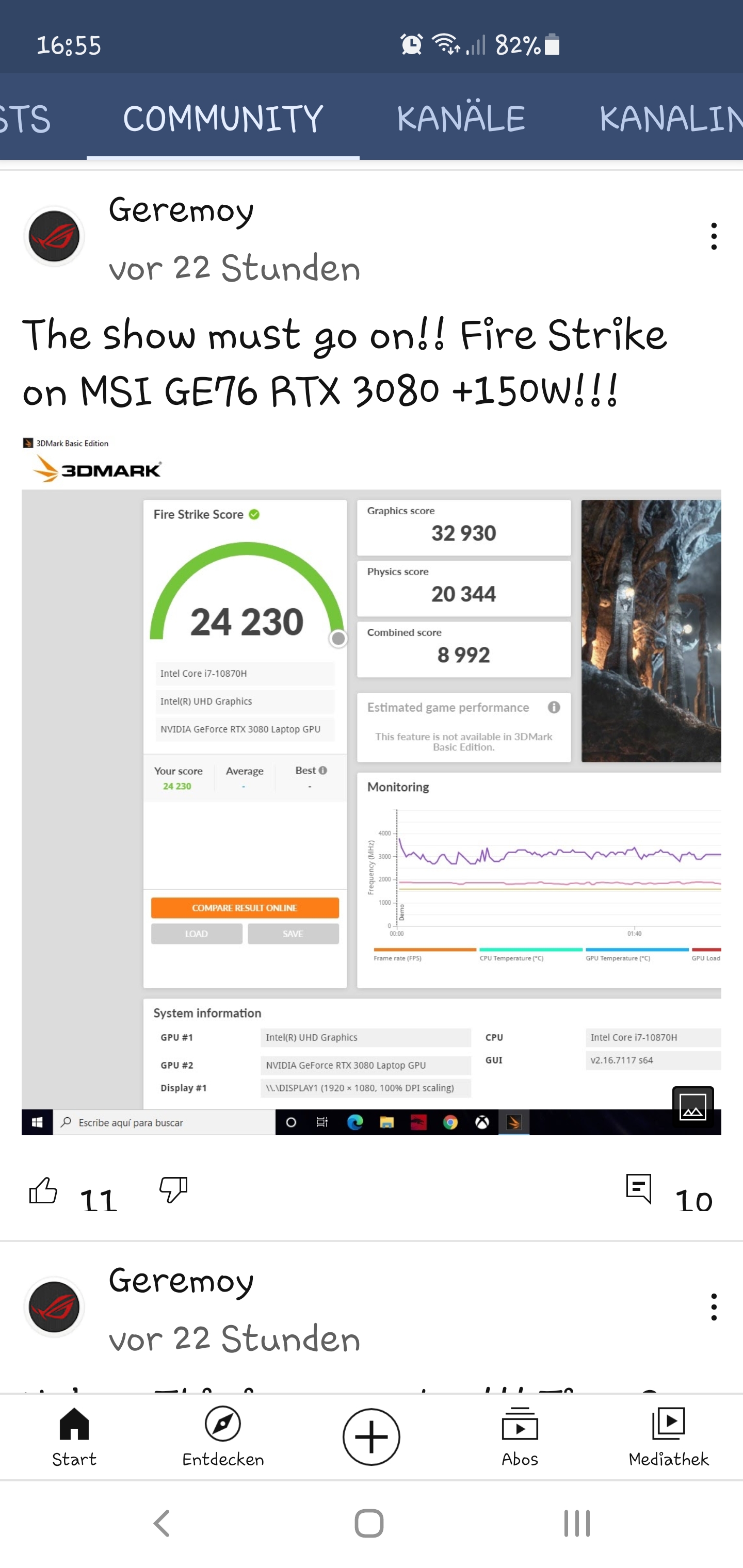
Task: Tap the SAVE button in screenshot
Action: click(293, 933)
